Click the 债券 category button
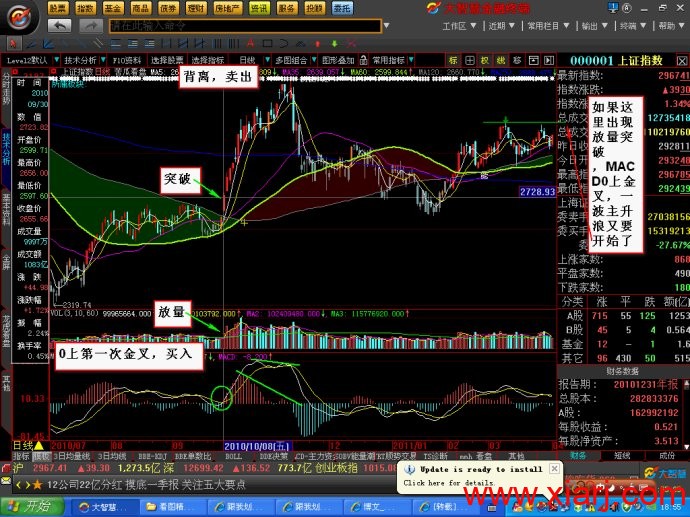Image resolution: width=690 pixels, height=517 pixels. [168, 8]
